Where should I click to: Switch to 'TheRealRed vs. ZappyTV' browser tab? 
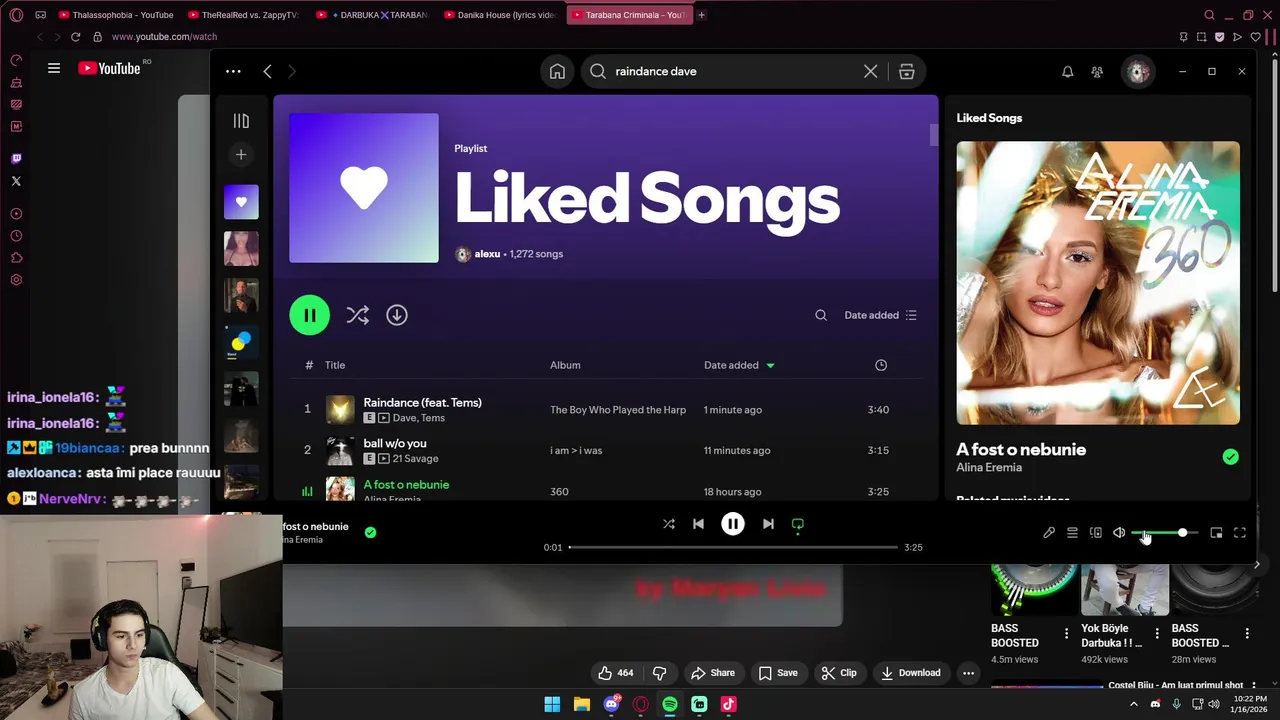pyautogui.click(x=243, y=15)
